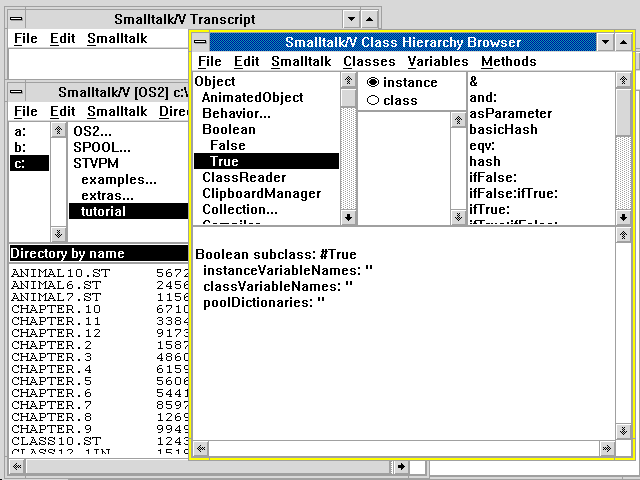640x480 pixels.
Task: Select the ifFalse:ifTrue: method
Action: click(x=513, y=193)
